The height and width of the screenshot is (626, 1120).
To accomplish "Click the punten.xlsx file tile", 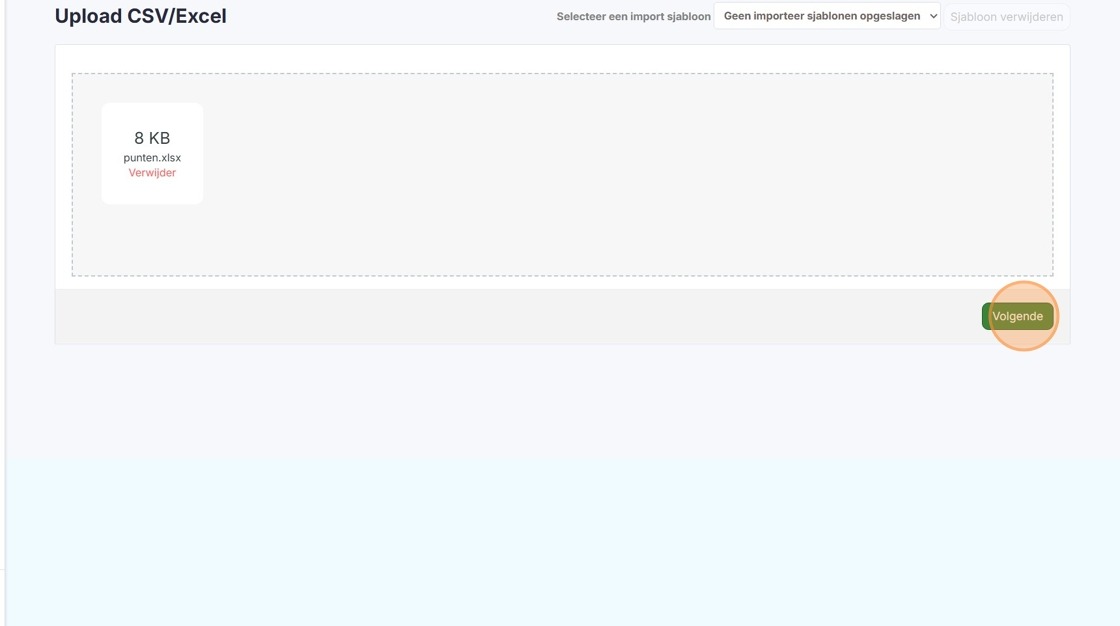I will 152,153.
